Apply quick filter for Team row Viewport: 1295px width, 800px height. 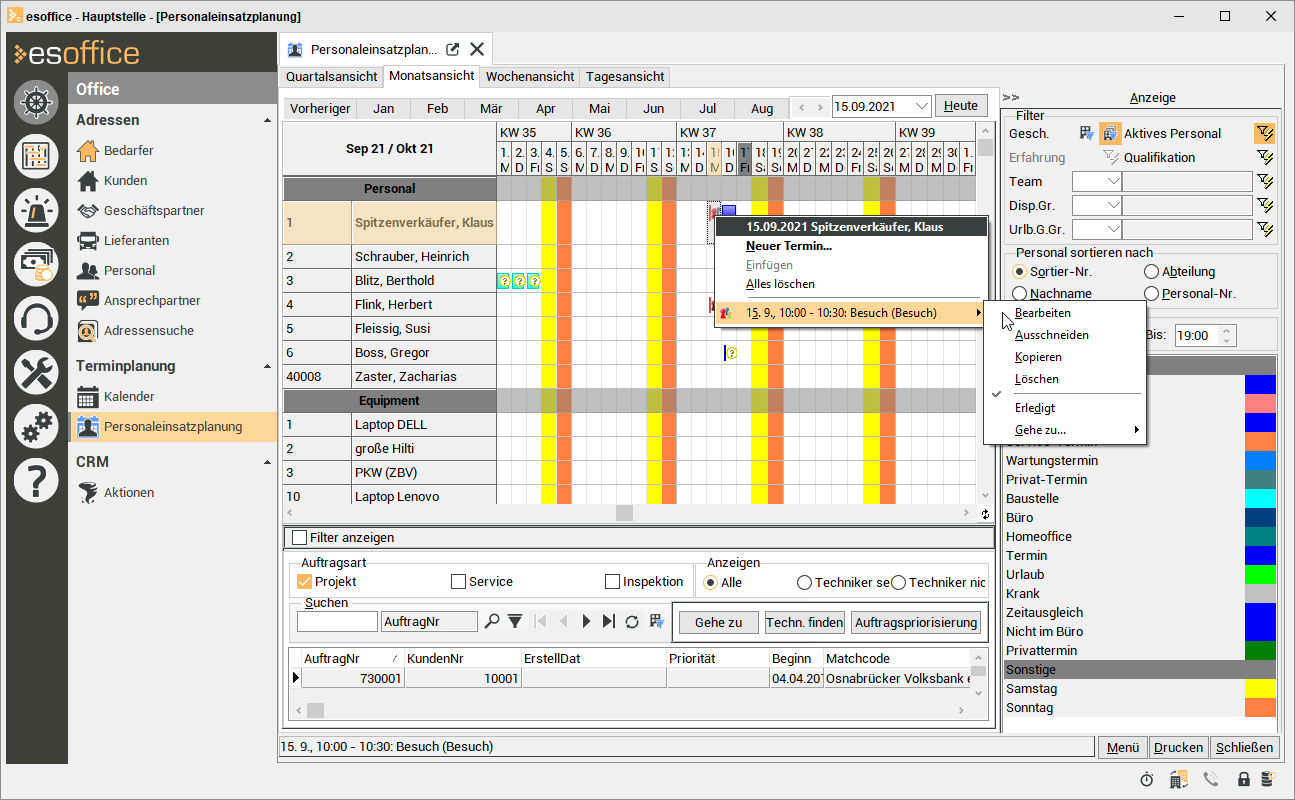click(1265, 181)
